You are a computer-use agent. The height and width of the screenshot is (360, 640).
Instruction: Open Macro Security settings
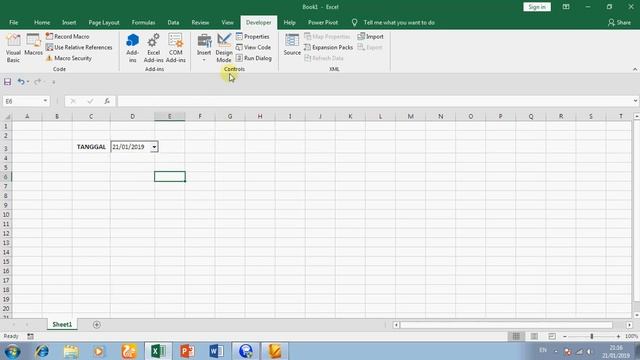coord(69,58)
